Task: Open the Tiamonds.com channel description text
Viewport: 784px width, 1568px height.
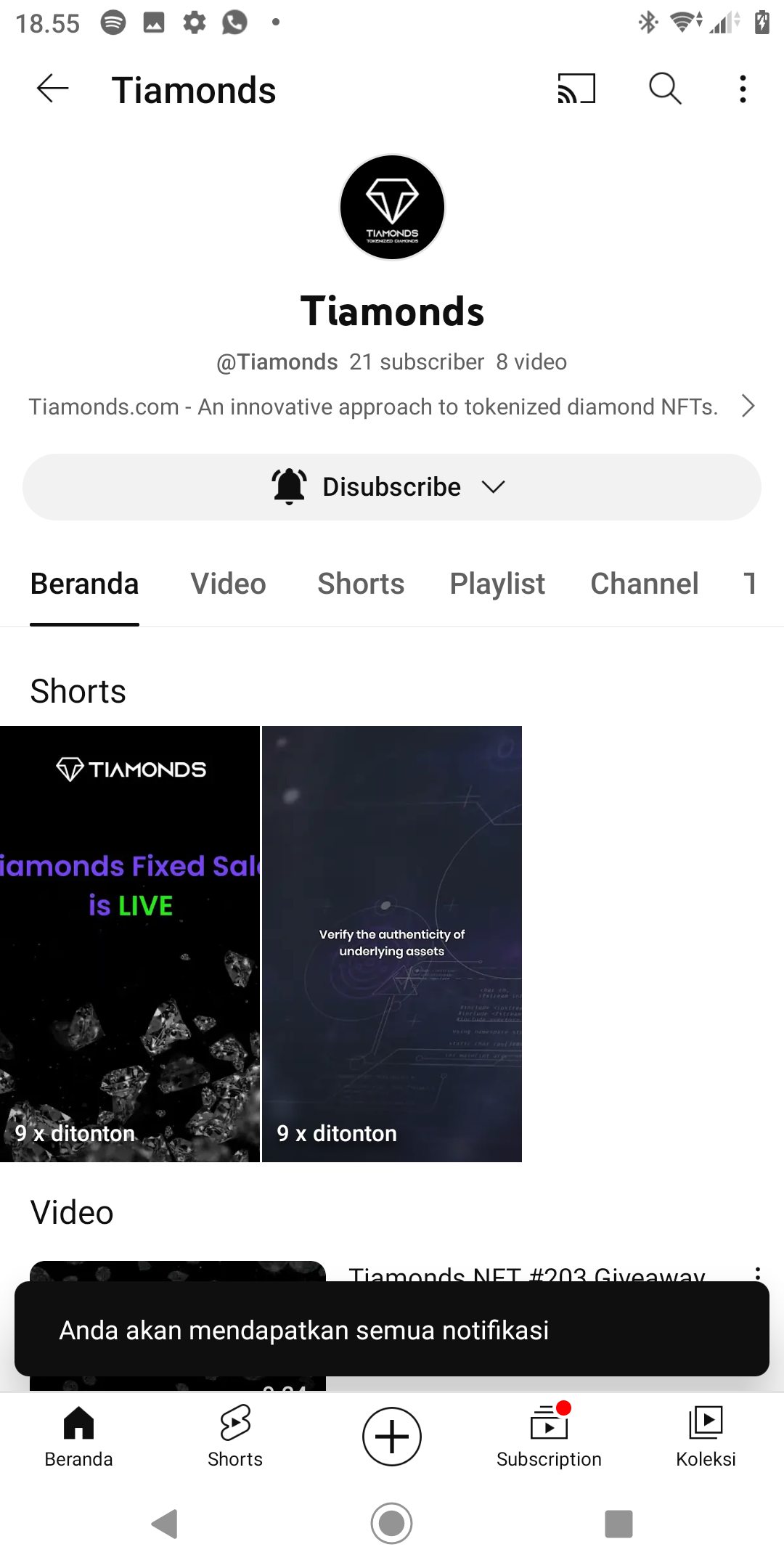Action: click(373, 407)
